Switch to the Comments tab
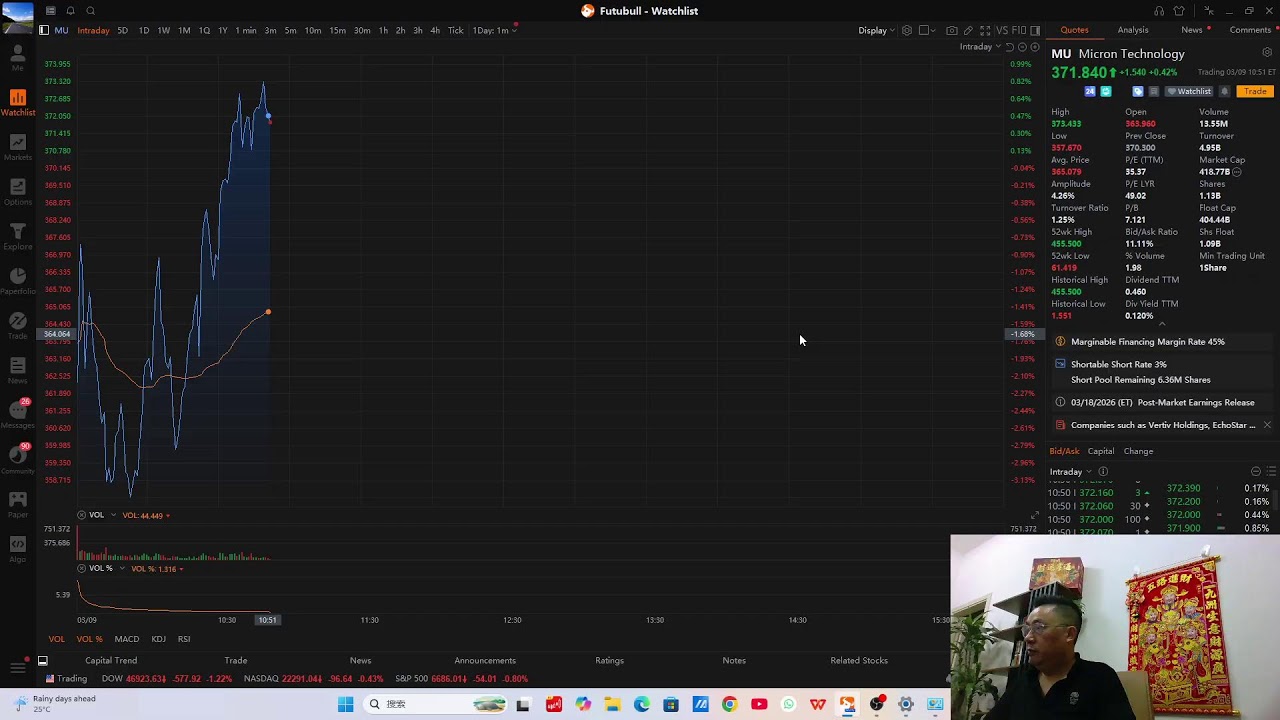1280x720 pixels. [1250, 30]
